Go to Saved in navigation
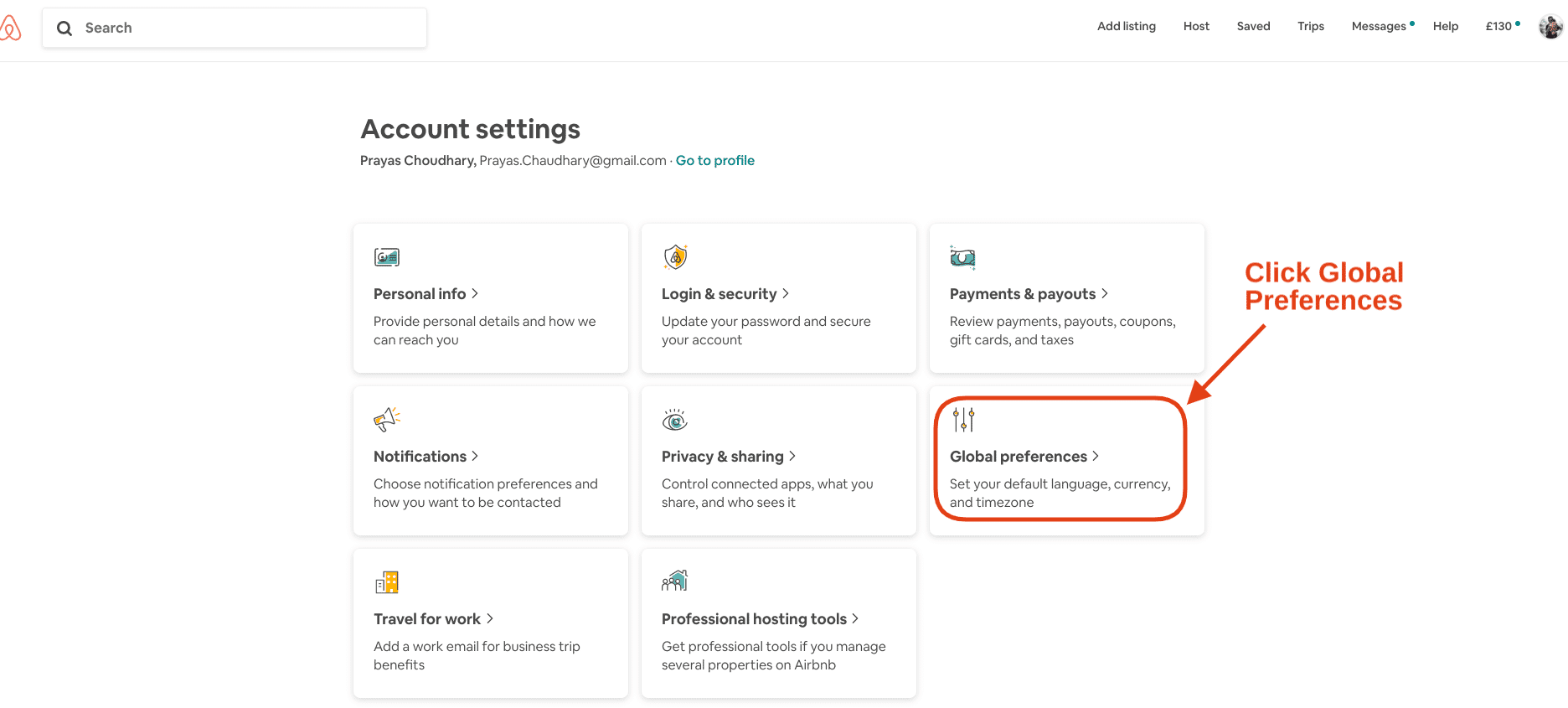Image resolution: width=1568 pixels, height=708 pixels. (1253, 26)
